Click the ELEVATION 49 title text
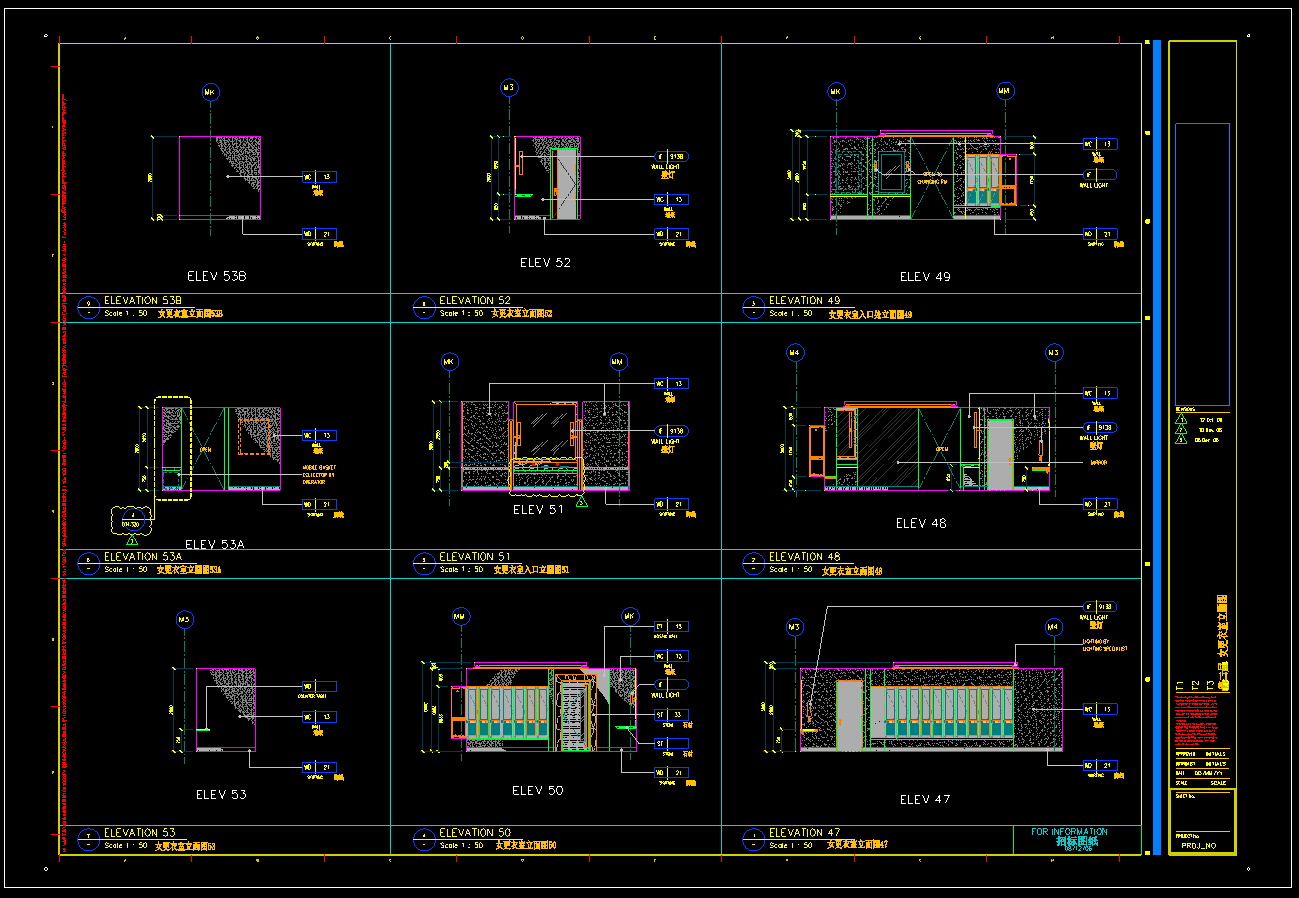Image resolution: width=1299 pixels, height=898 pixels. (x=805, y=300)
